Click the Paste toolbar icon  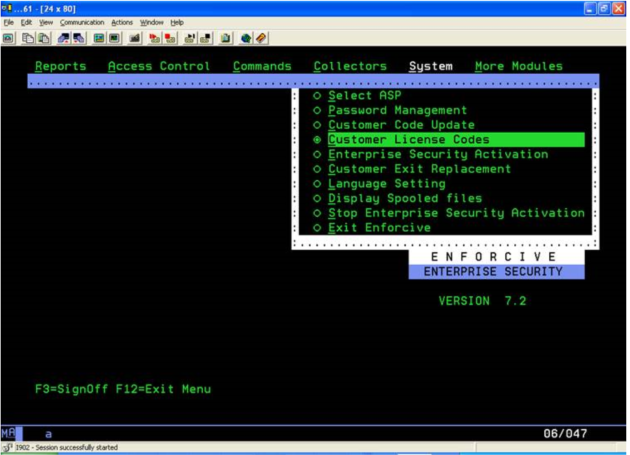44,38
